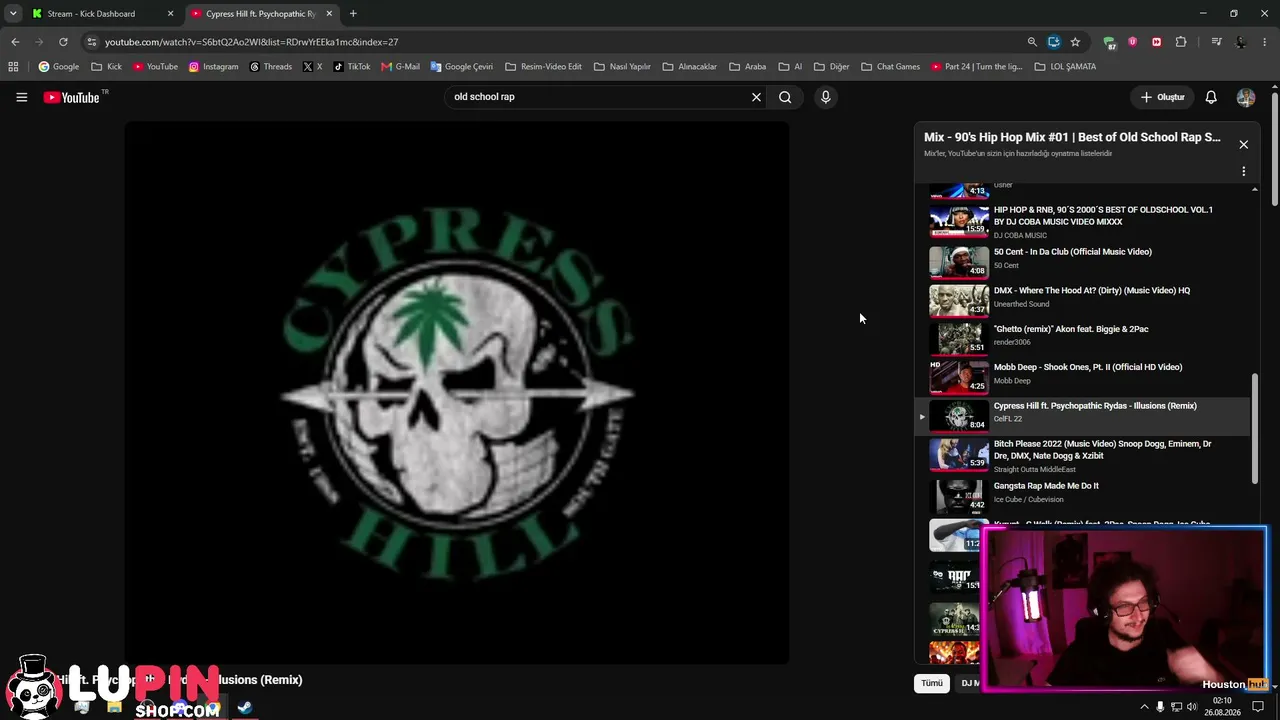Close the Cypress Hill browser tab
This screenshot has height=720, width=1280.
click(x=329, y=14)
